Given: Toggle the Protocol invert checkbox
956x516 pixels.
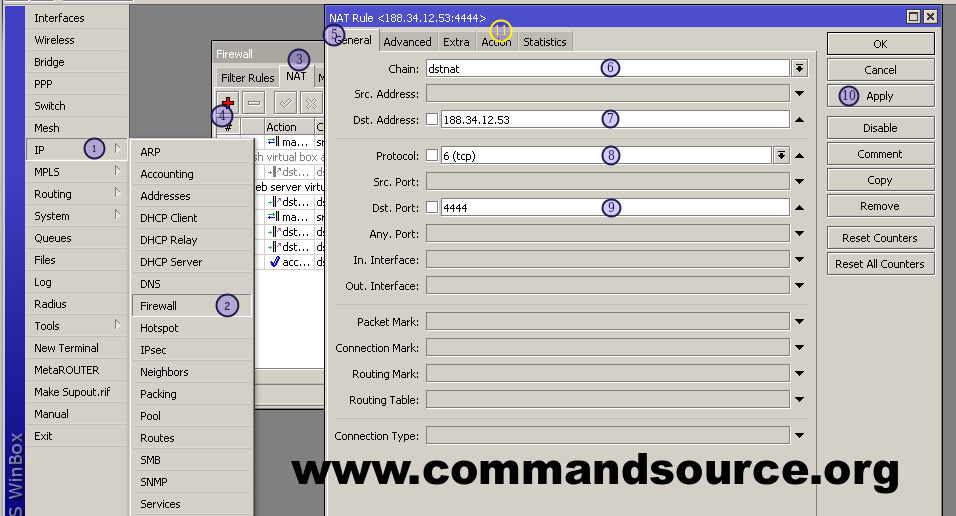Looking at the screenshot, I should point(432,156).
